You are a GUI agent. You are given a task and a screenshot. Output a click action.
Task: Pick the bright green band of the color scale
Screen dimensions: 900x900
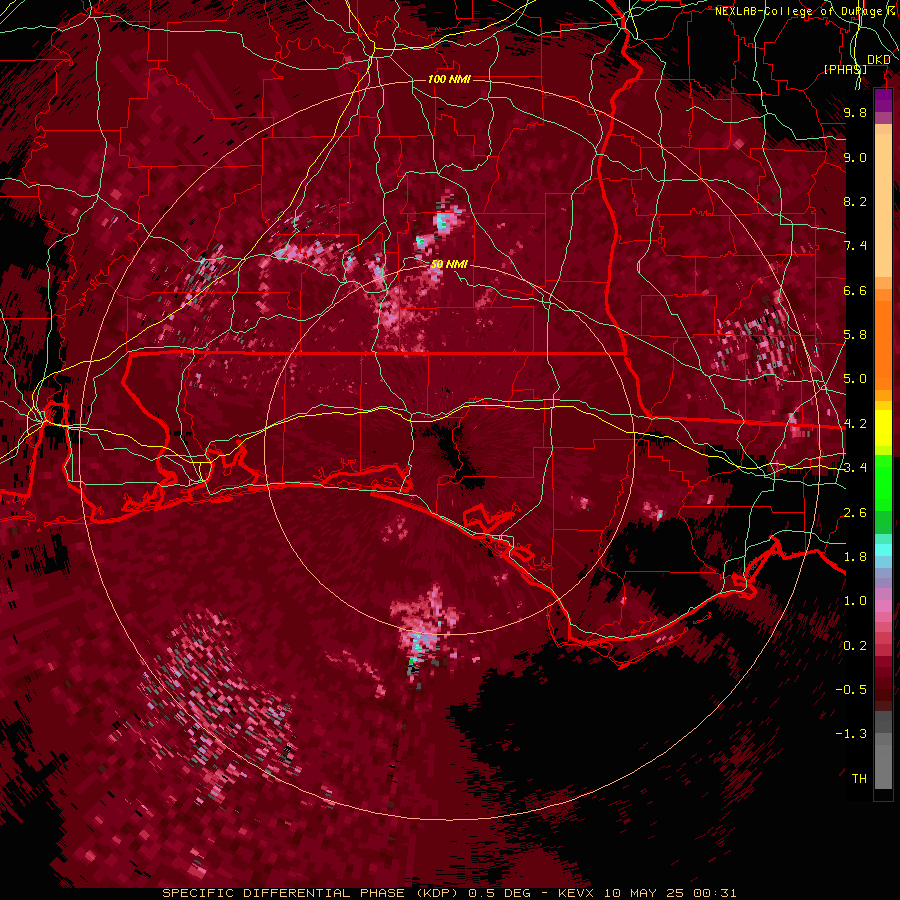883,482
